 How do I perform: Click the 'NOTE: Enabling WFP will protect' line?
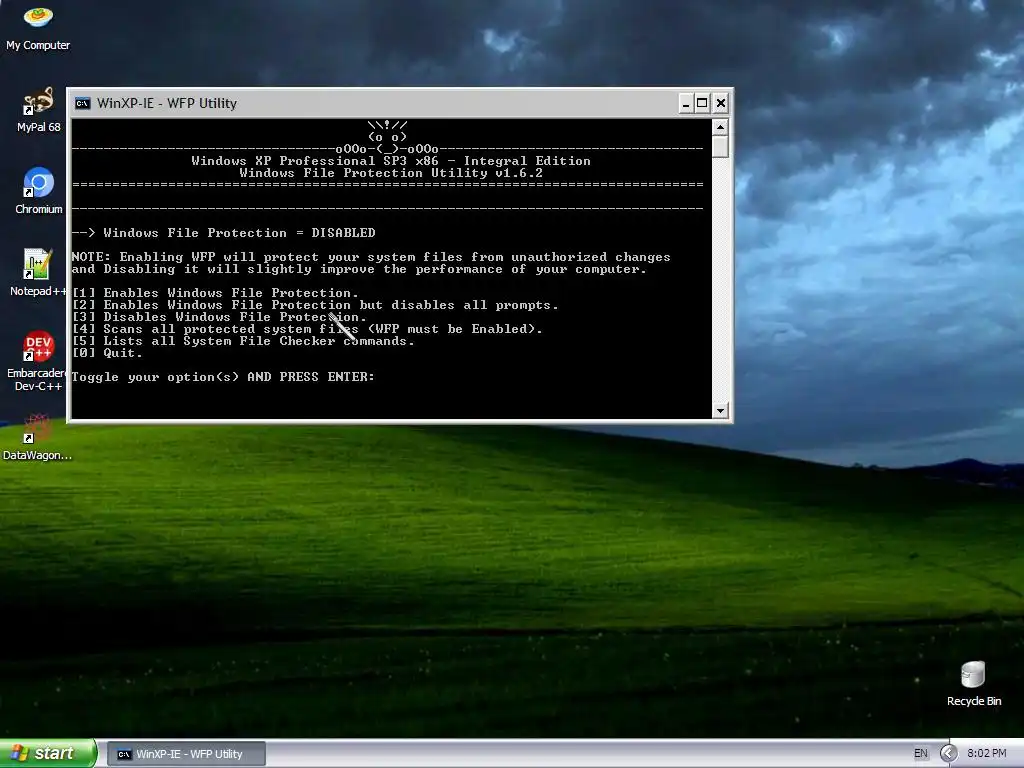click(371, 257)
